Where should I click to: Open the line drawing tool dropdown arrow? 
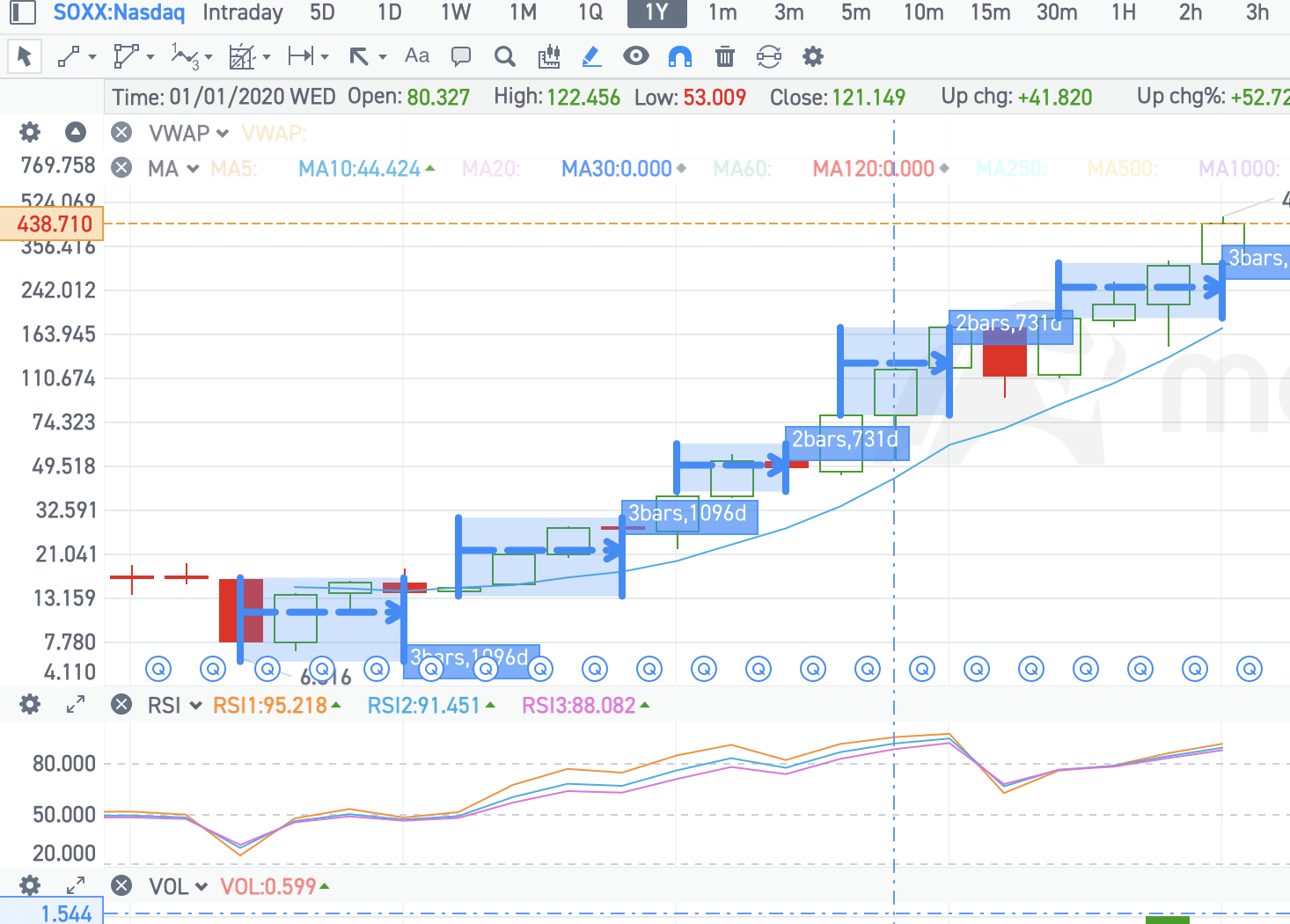pos(92,57)
